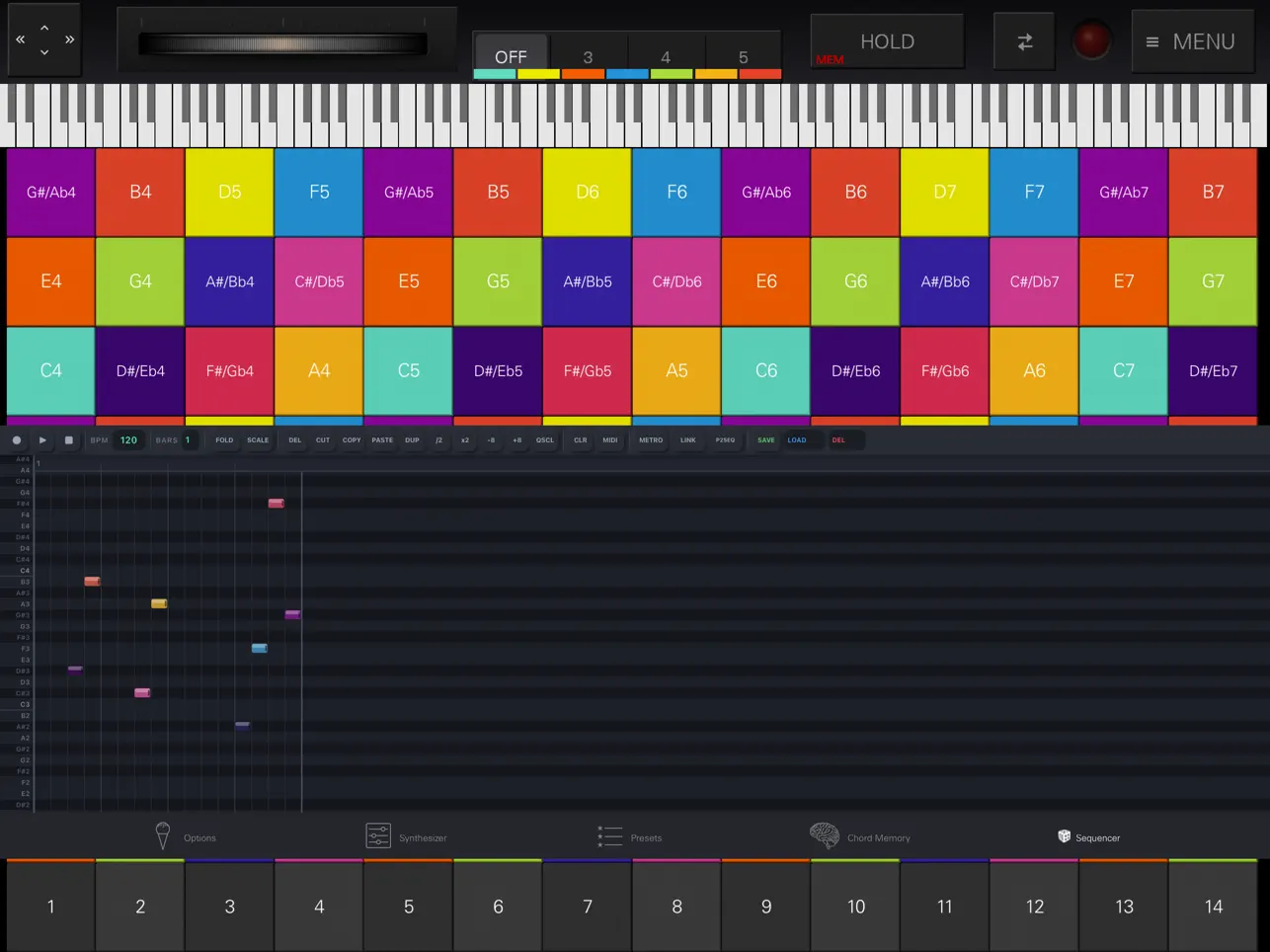Toggle the LINK button
The width and height of the screenshot is (1270, 952).
[x=688, y=440]
